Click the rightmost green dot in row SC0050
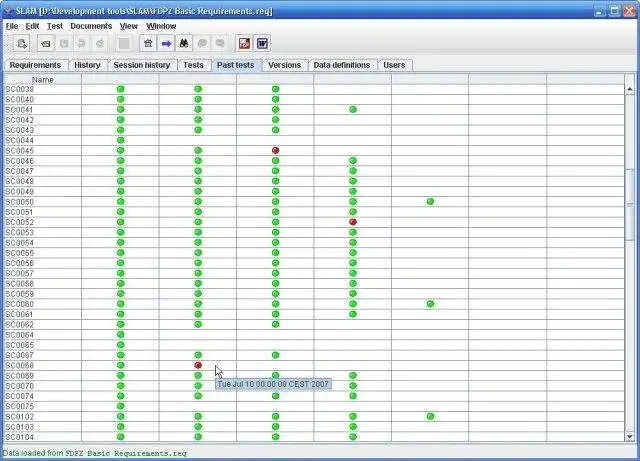 [x=430, y=201]
